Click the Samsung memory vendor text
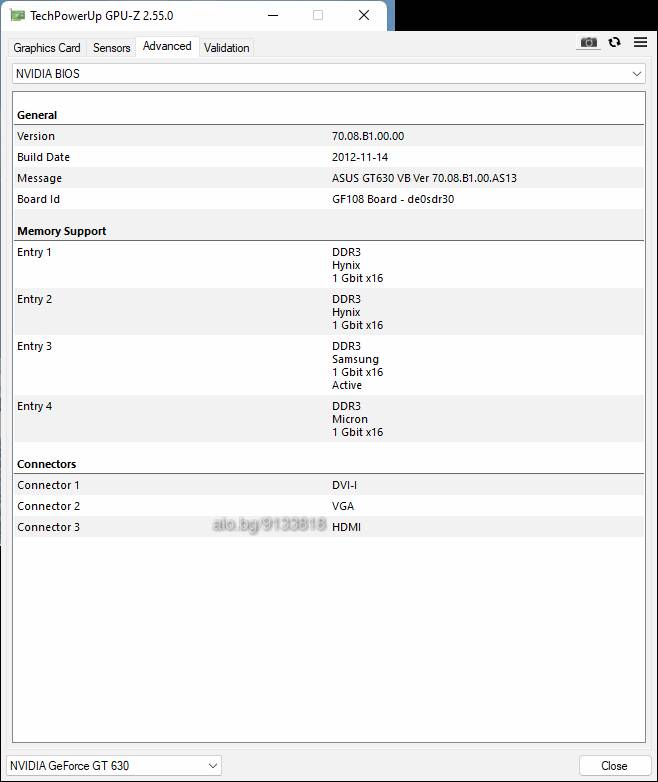The height and width of the screenshot is (782, 658). coord(355,359)
